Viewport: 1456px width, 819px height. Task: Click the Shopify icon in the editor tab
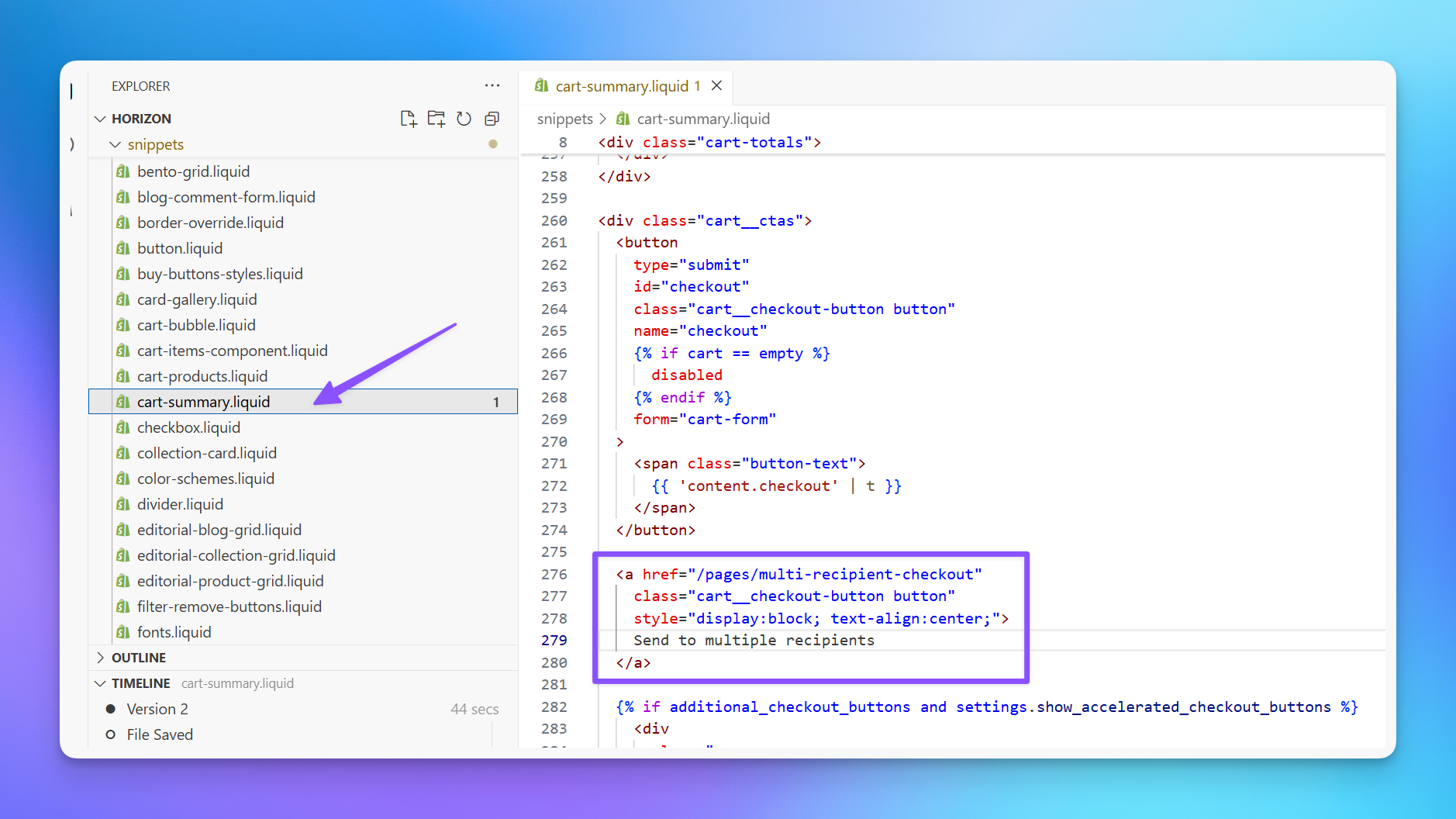click(x=541, y=85)
